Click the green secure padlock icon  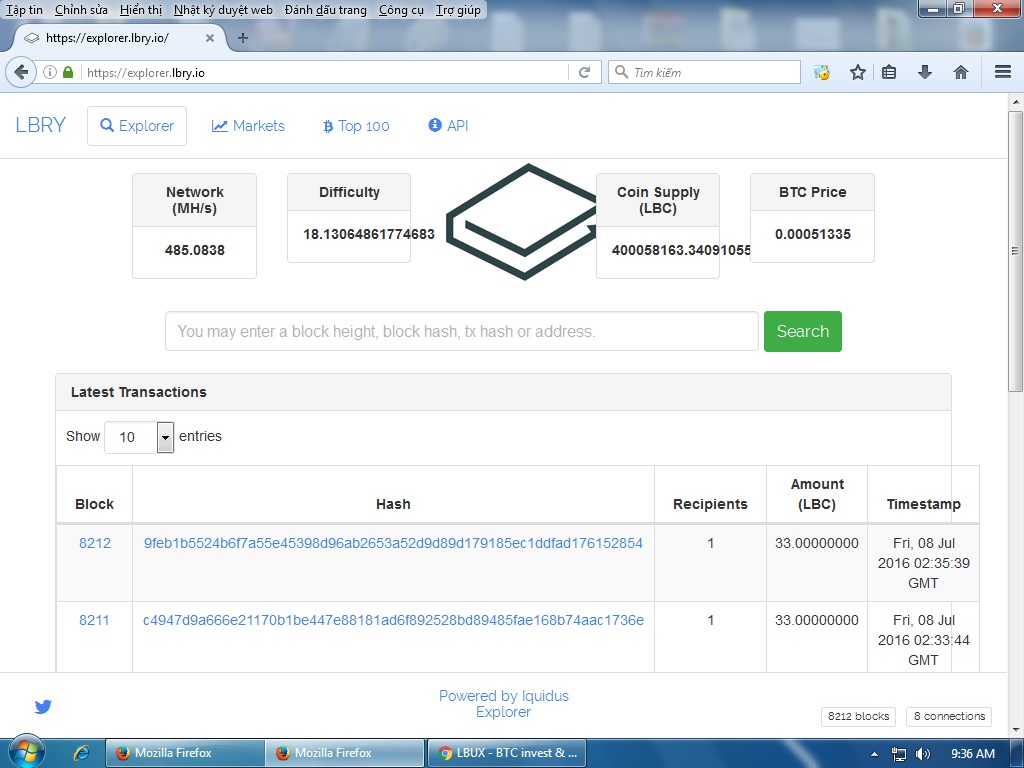[x=68, y=72]
